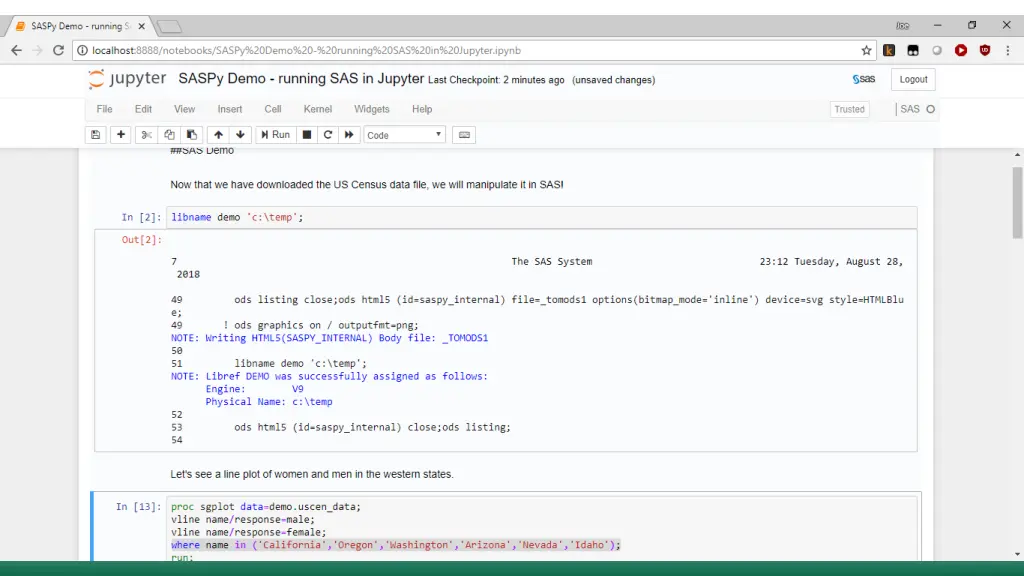This screenshot has height=576, width=1024.
Task: Run the selected cell
Action: tap(276, 135)
